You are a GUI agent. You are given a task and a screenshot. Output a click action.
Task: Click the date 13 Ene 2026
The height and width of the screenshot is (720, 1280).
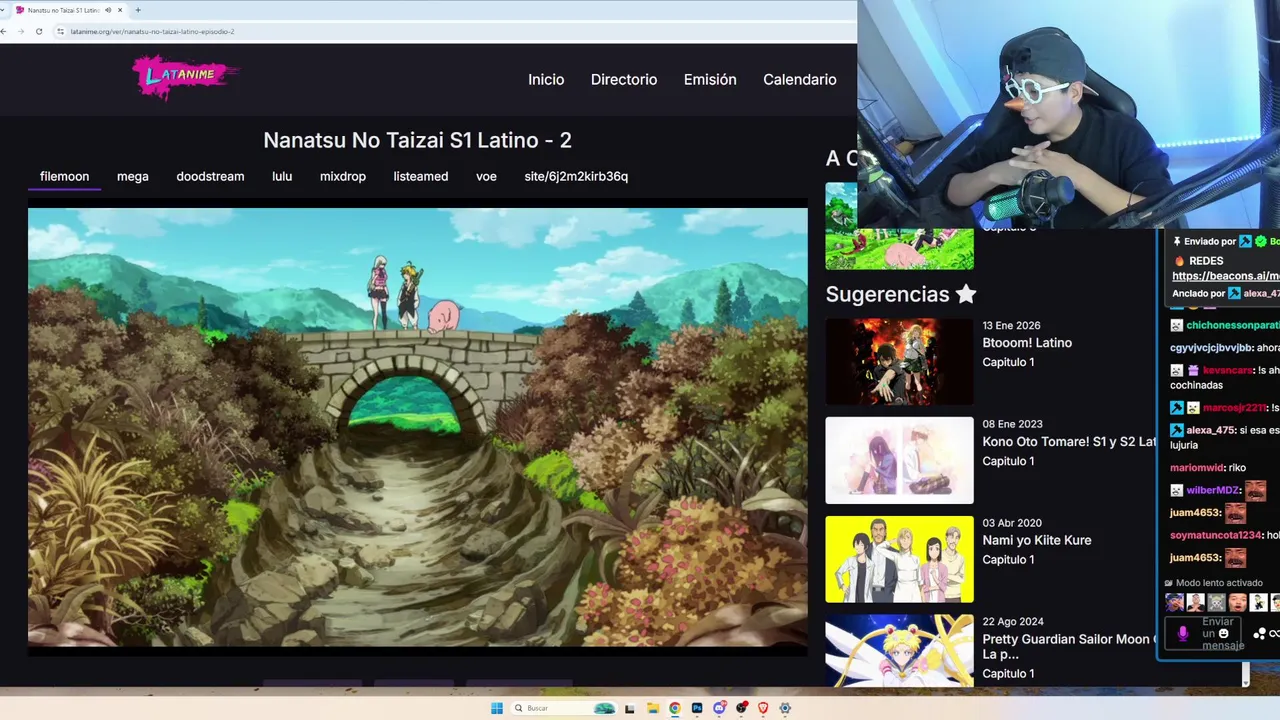1011,325
